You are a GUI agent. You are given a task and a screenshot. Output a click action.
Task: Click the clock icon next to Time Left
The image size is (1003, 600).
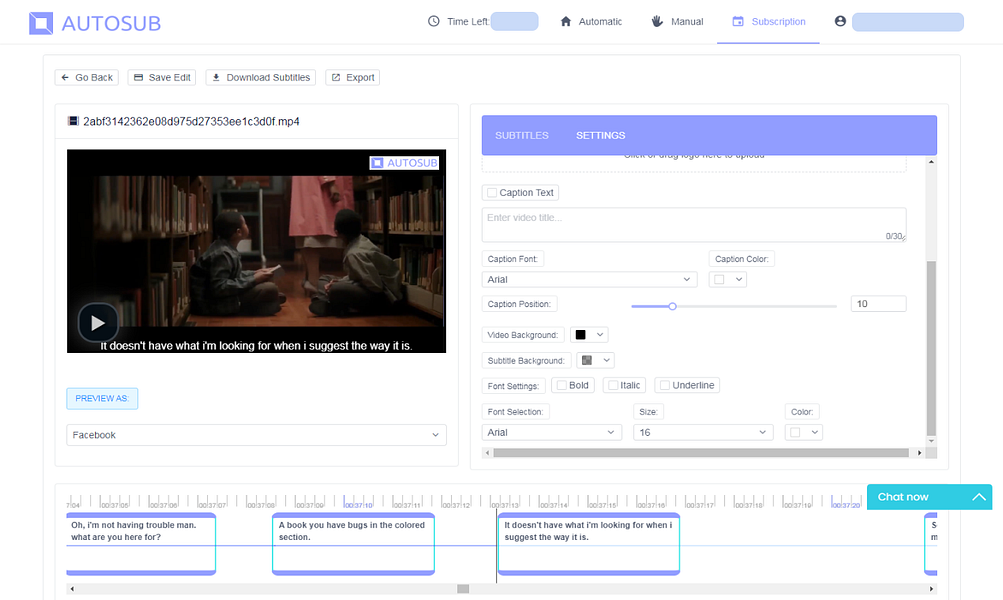432,20
